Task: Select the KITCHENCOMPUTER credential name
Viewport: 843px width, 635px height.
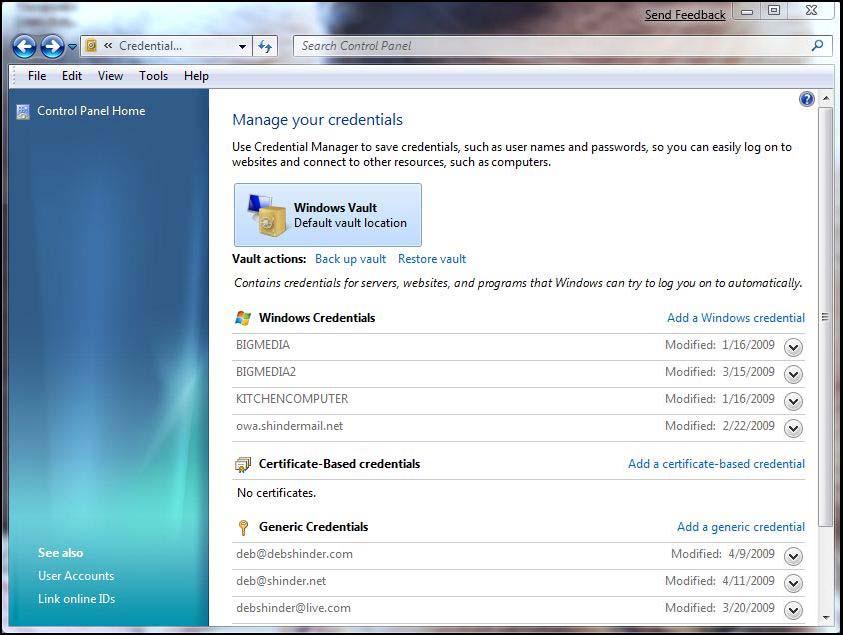Action: point(292,398)
